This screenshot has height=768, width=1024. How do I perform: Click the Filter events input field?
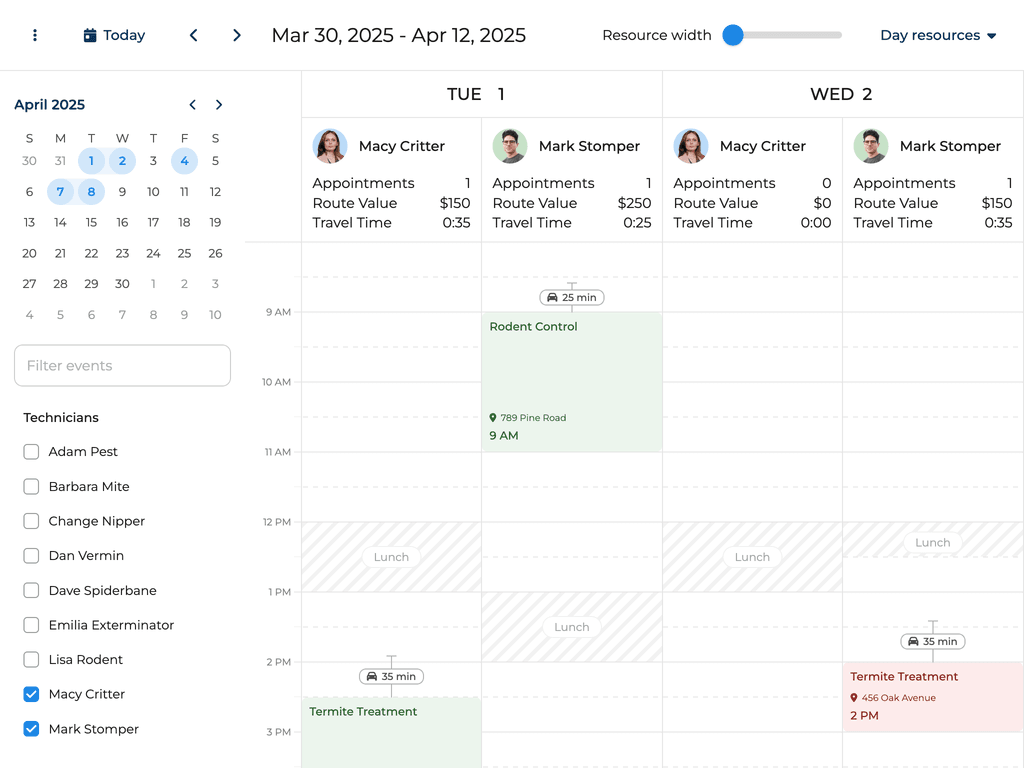point(122,365)
